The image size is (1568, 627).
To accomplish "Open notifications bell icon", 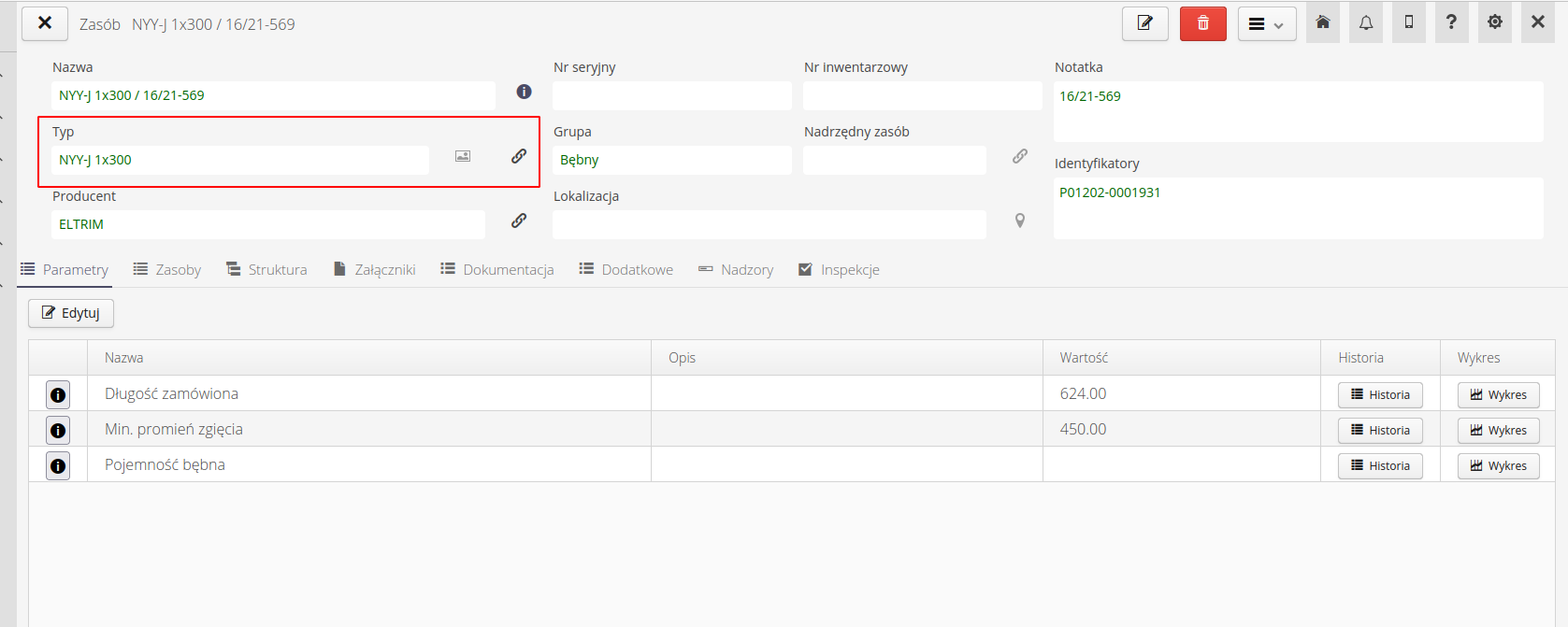I will click(1366, 22).
